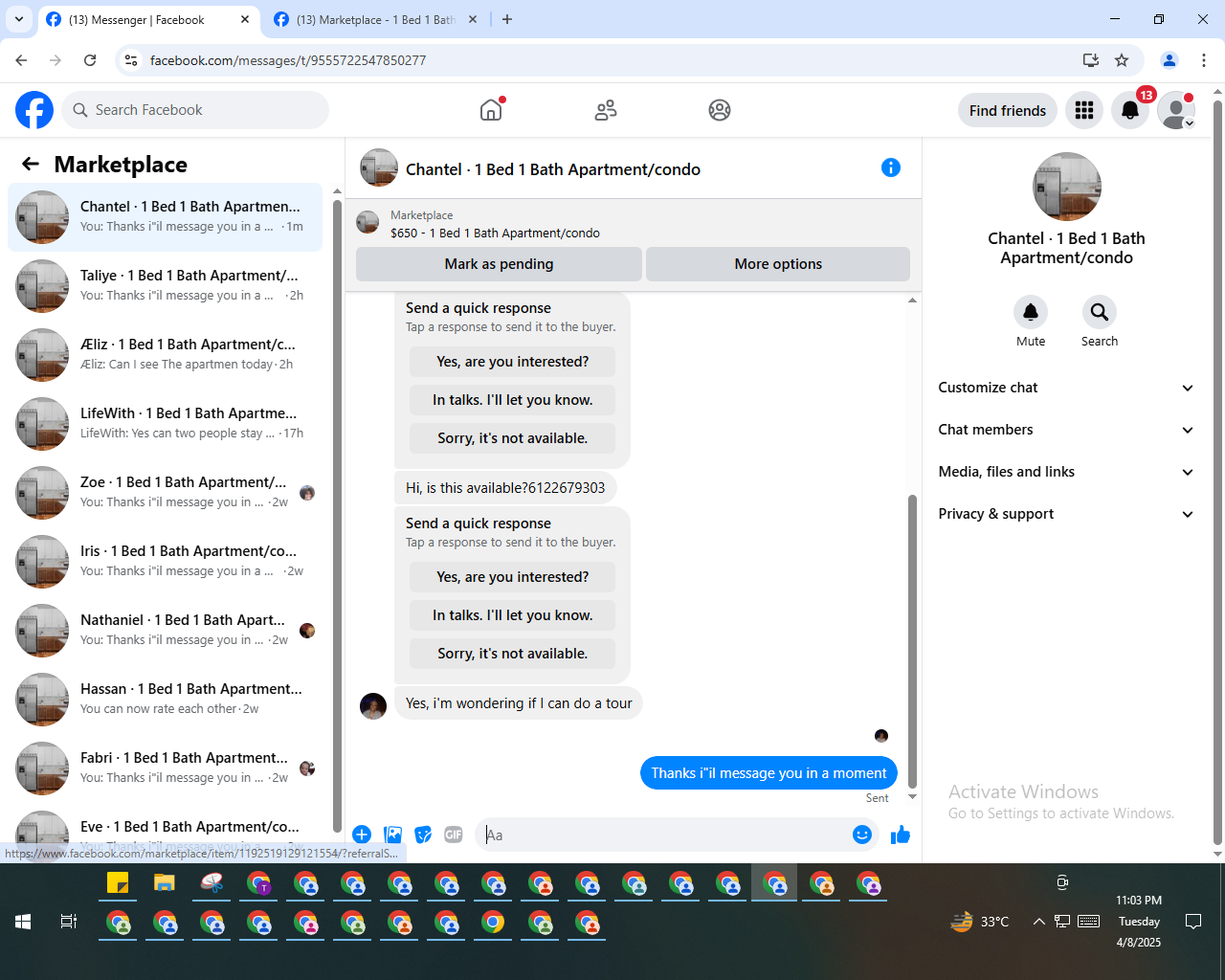
Task: Open Chrome profile icon in toolbar
Action: [1169, 60]
